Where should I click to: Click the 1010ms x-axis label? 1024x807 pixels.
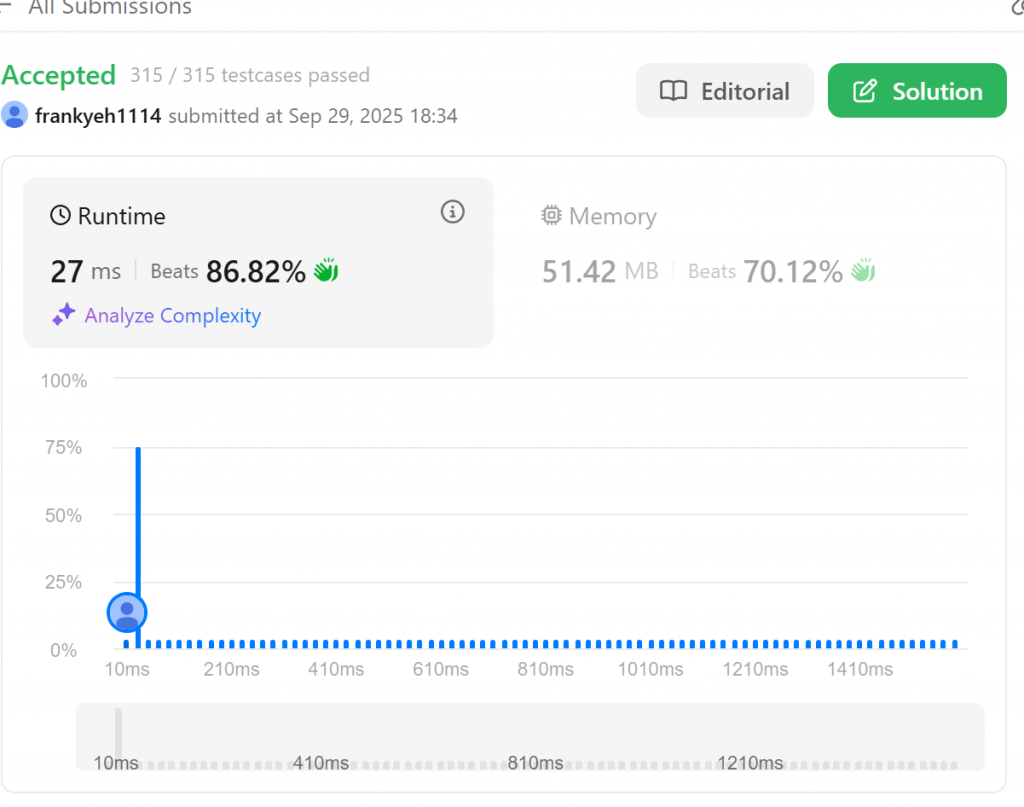click(650, 669)
